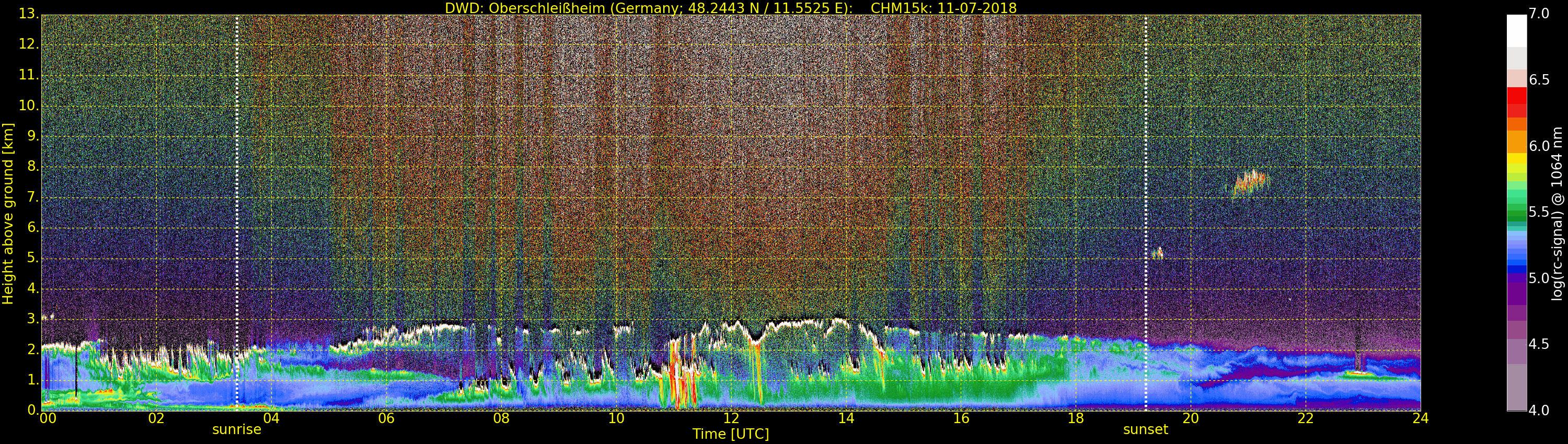Viewport: 1568px width, 444px height.
Task: Click the red precipitation streaks near 11 UTC
Action: tap(683, 374)
